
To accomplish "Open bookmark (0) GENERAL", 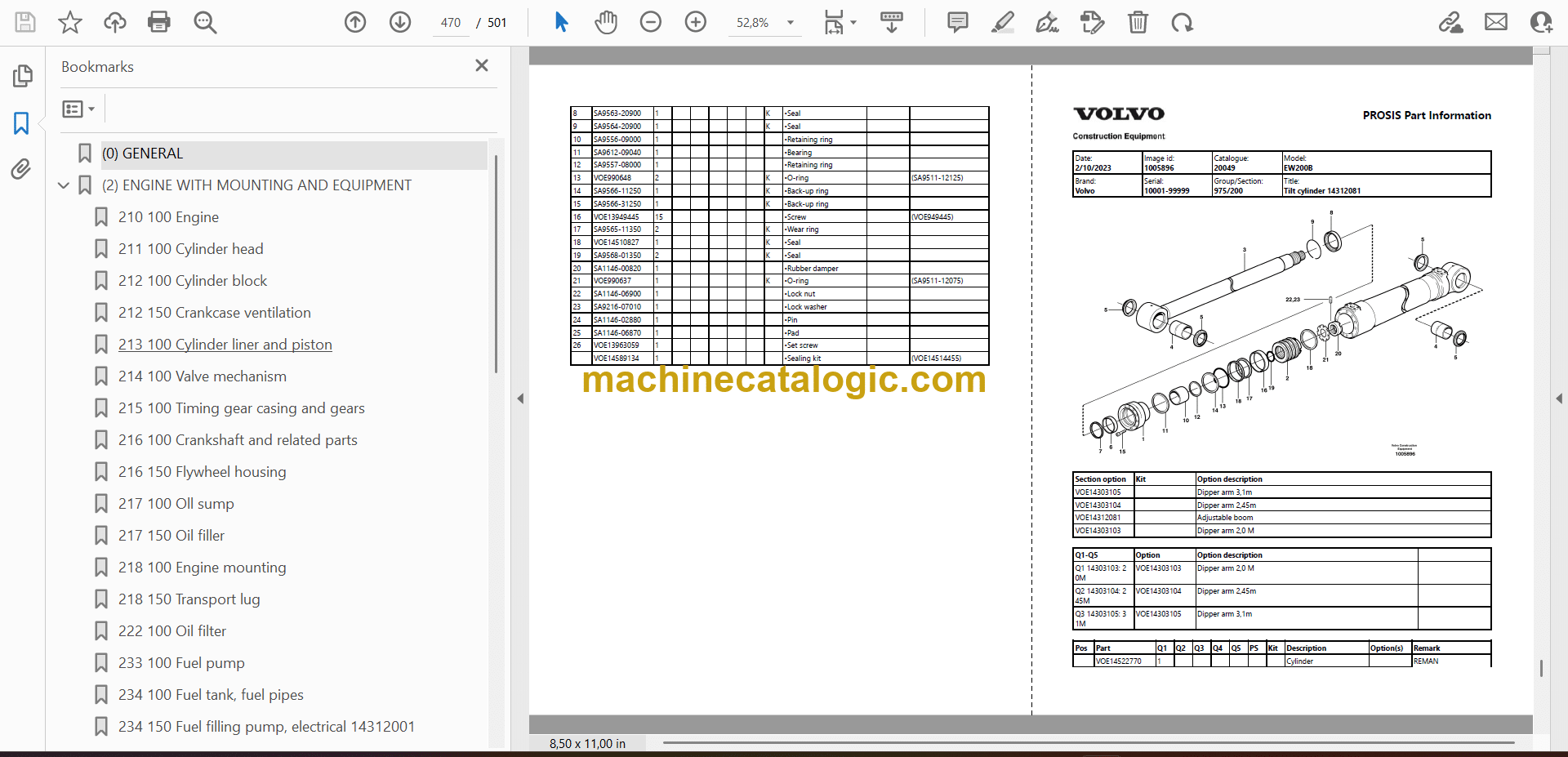I will pyautogui.click(x=142, y=154).
